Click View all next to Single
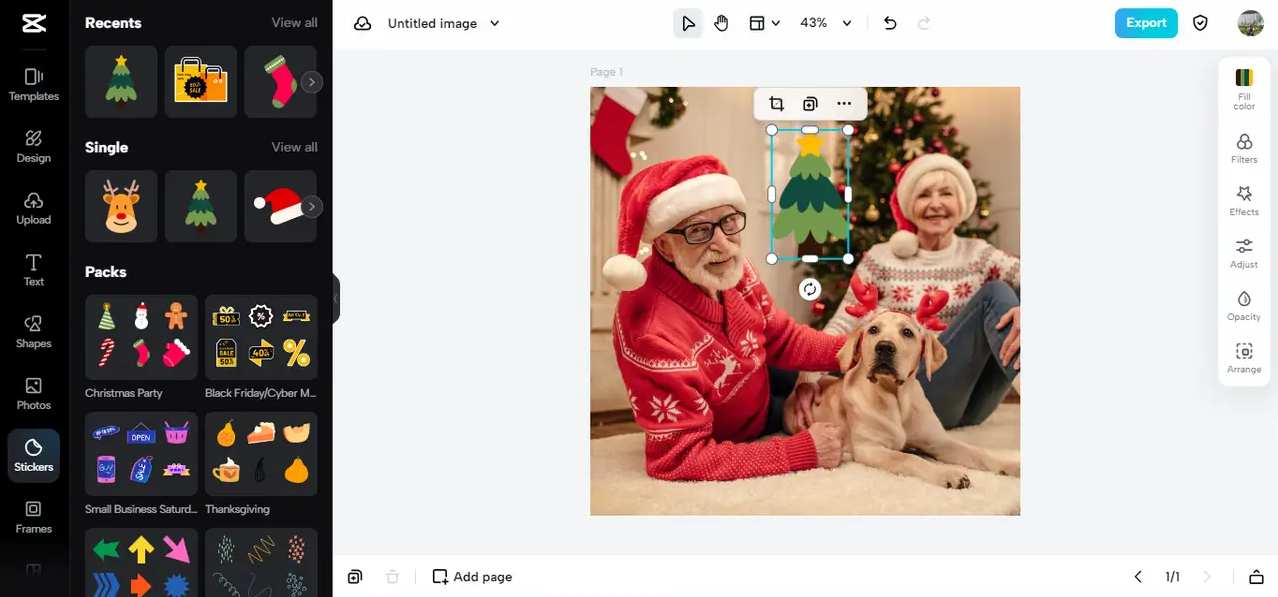 point(295,147)
